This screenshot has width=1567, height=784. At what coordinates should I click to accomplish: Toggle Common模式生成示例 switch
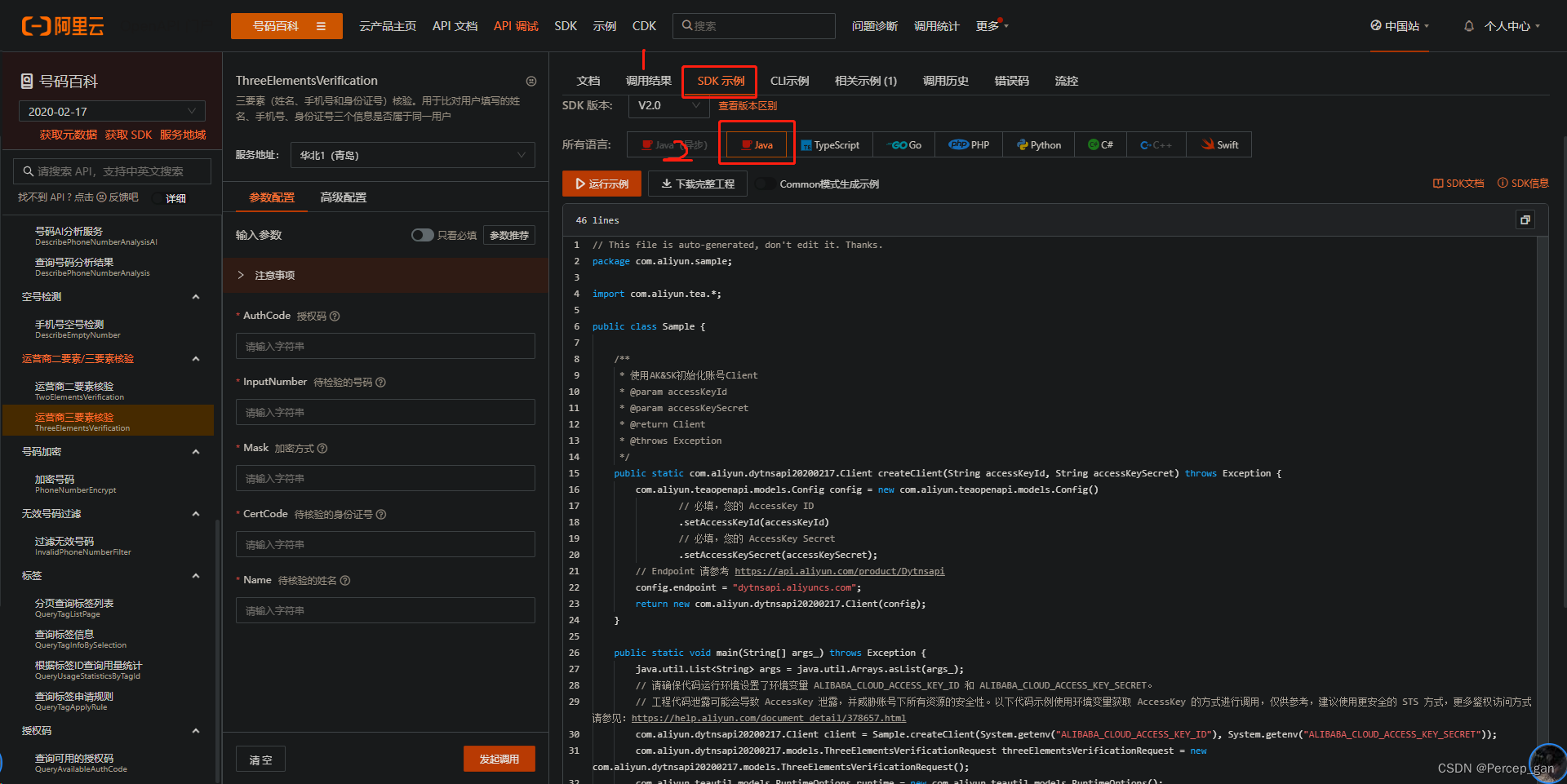click(765, 184)
